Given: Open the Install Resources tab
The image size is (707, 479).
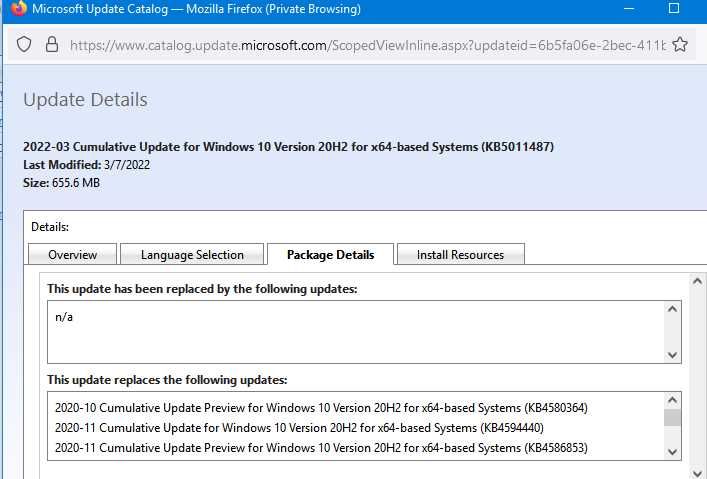Looking at the screenshot, I should 460,254.
